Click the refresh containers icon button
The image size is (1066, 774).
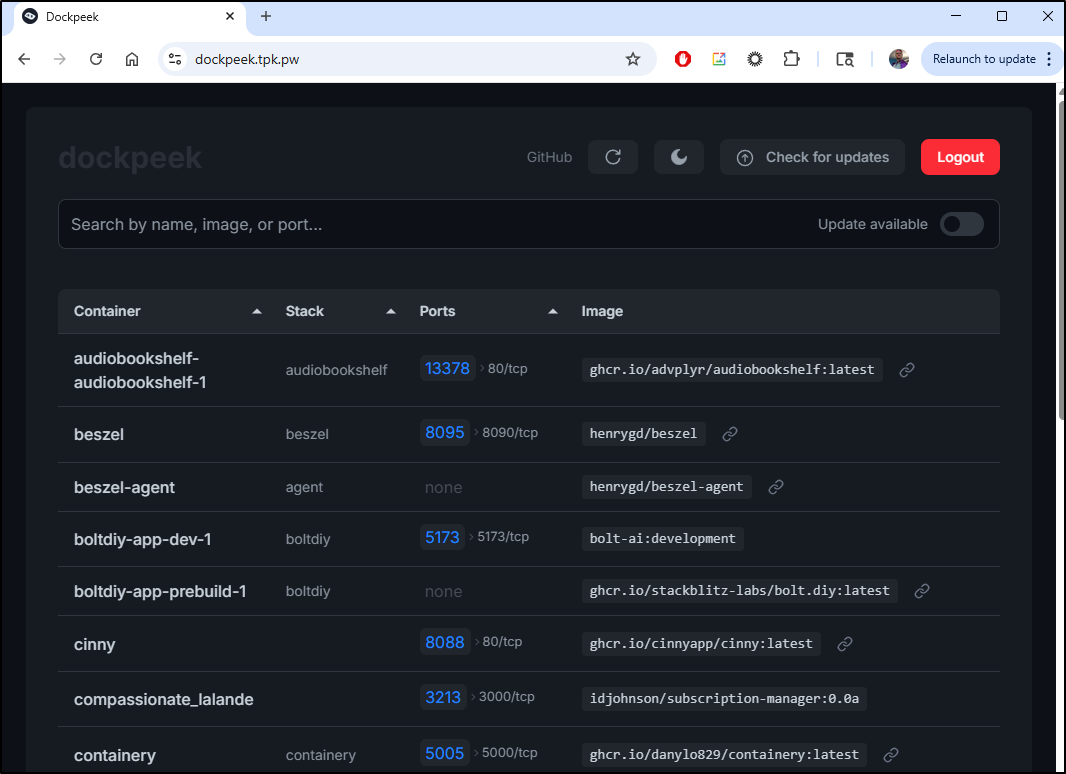tap(613, 157)
